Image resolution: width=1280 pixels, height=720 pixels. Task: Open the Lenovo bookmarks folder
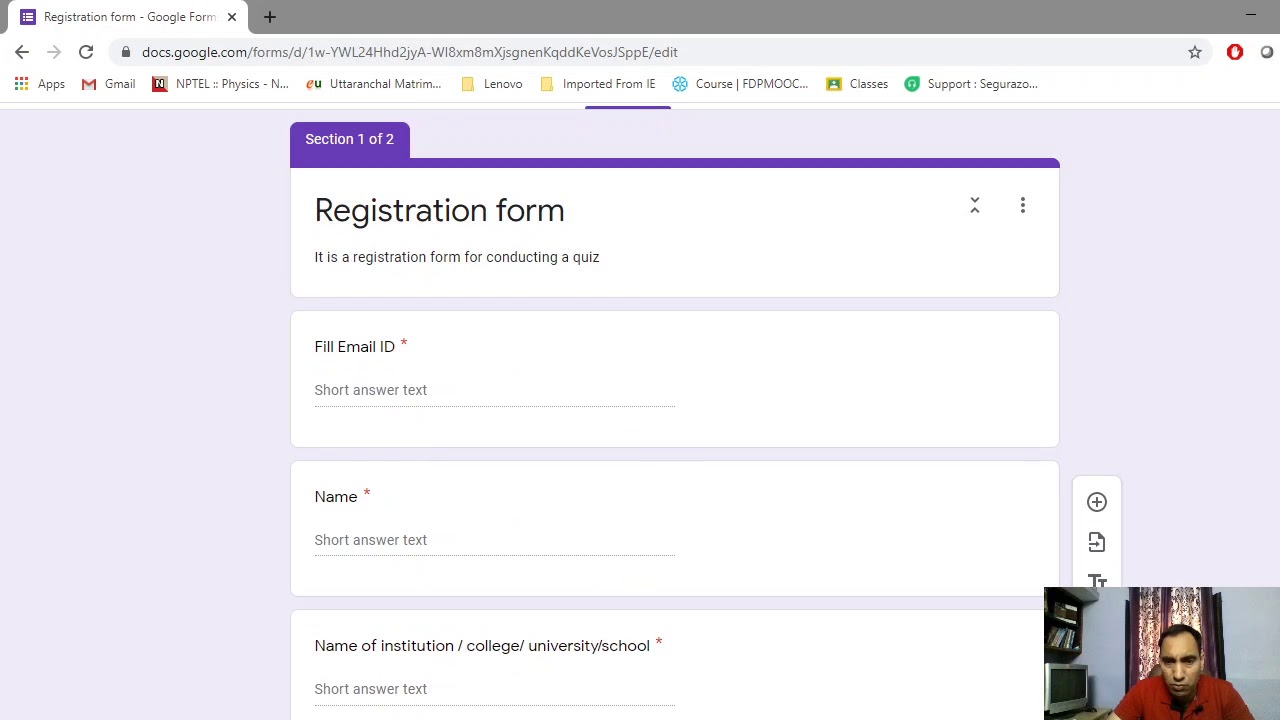492,84
